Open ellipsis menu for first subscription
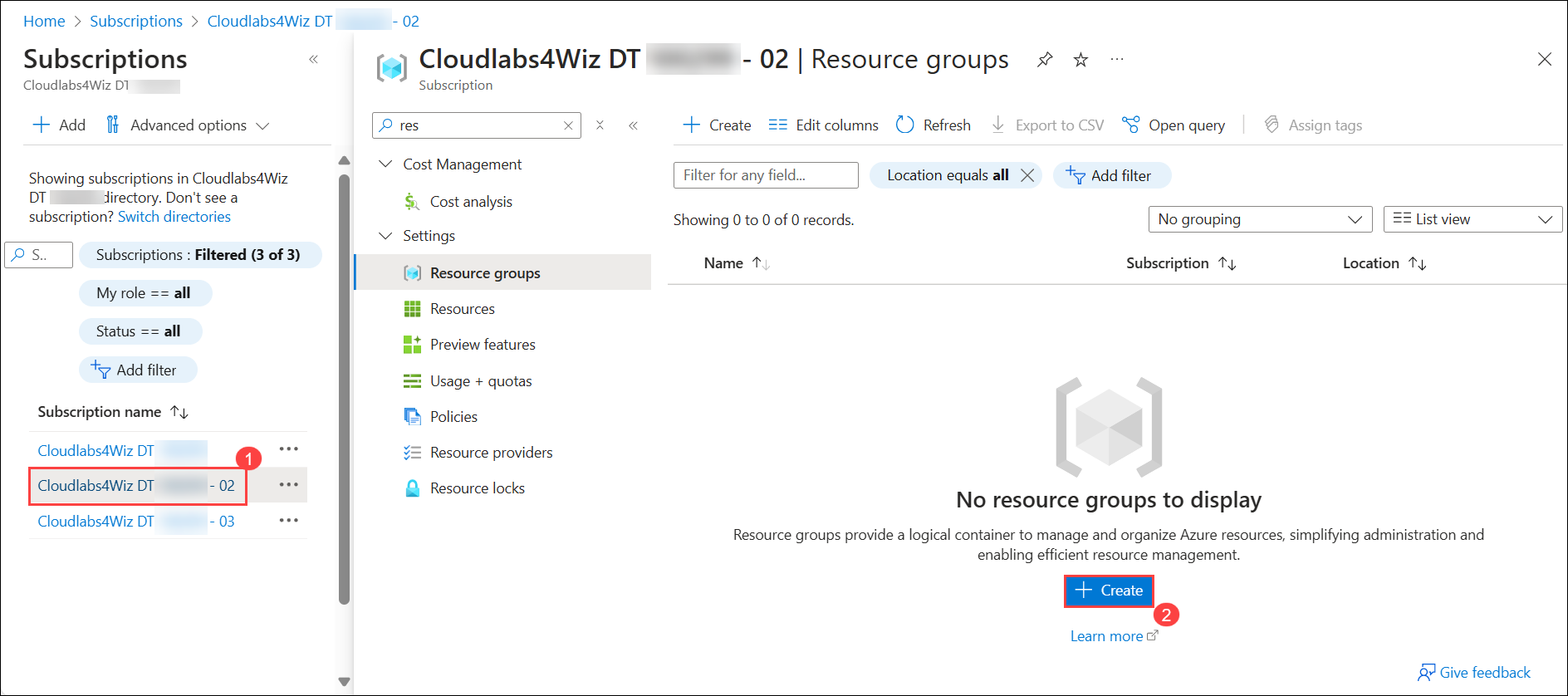The width and height of the screenshot is (1568, 696). coord(288,449)
